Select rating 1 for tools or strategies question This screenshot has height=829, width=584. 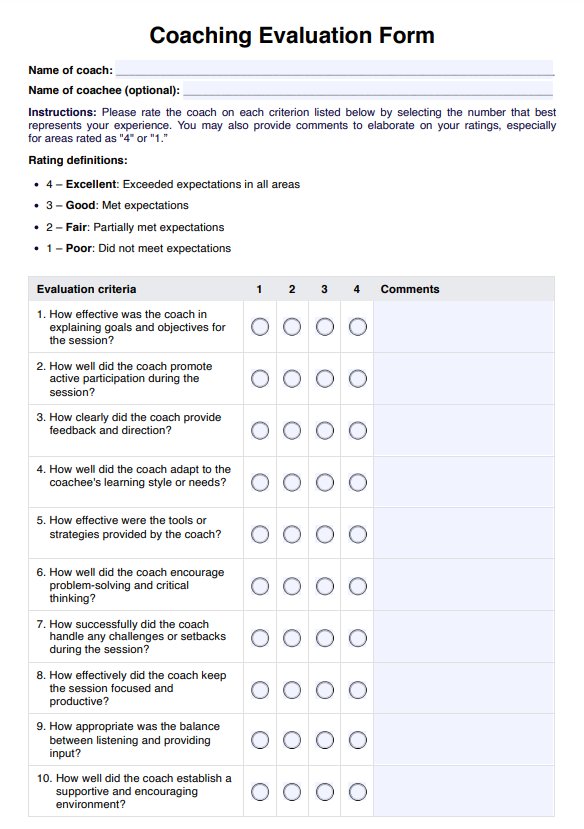[x=259, y=534]
